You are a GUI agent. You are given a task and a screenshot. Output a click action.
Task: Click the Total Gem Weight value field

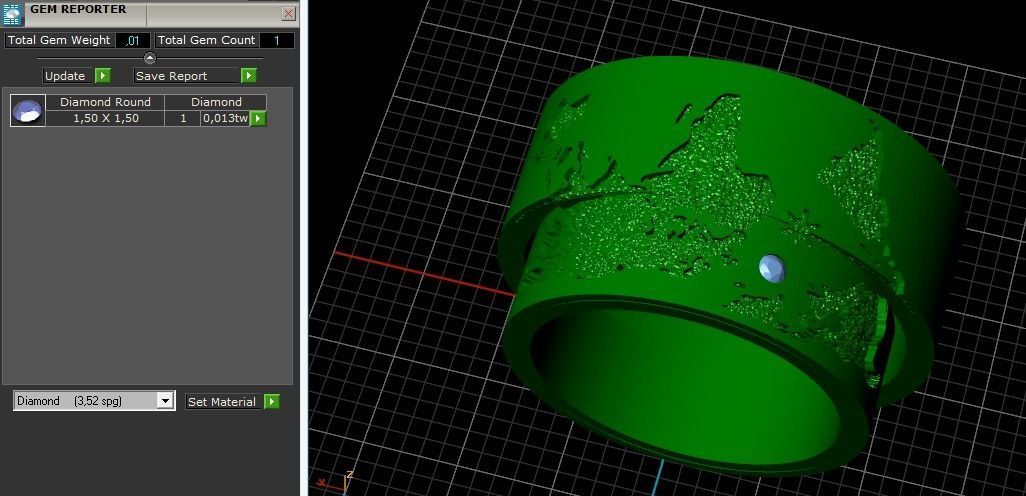tap(133, 41)
